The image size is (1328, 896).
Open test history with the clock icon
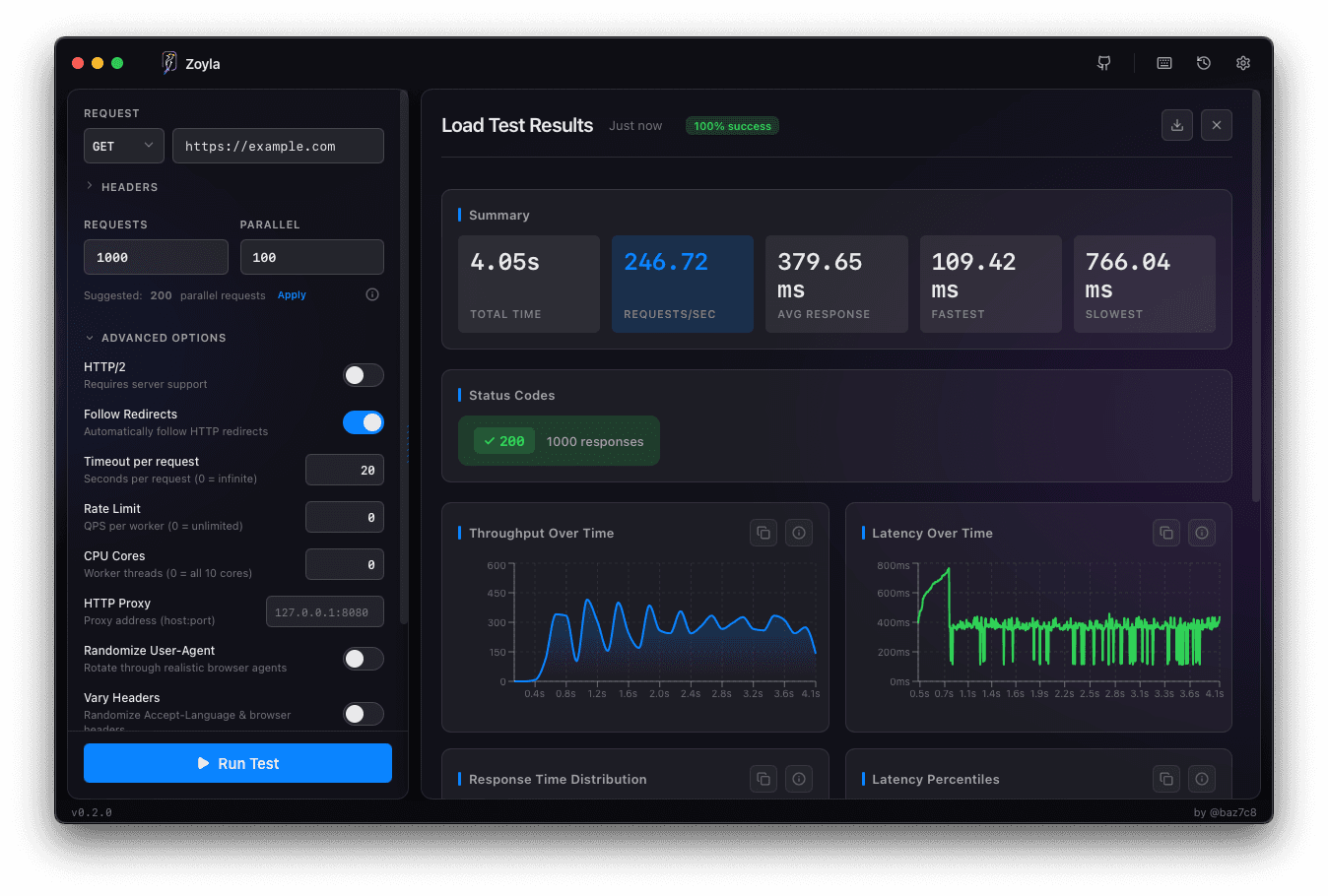tap(1203, 62)
